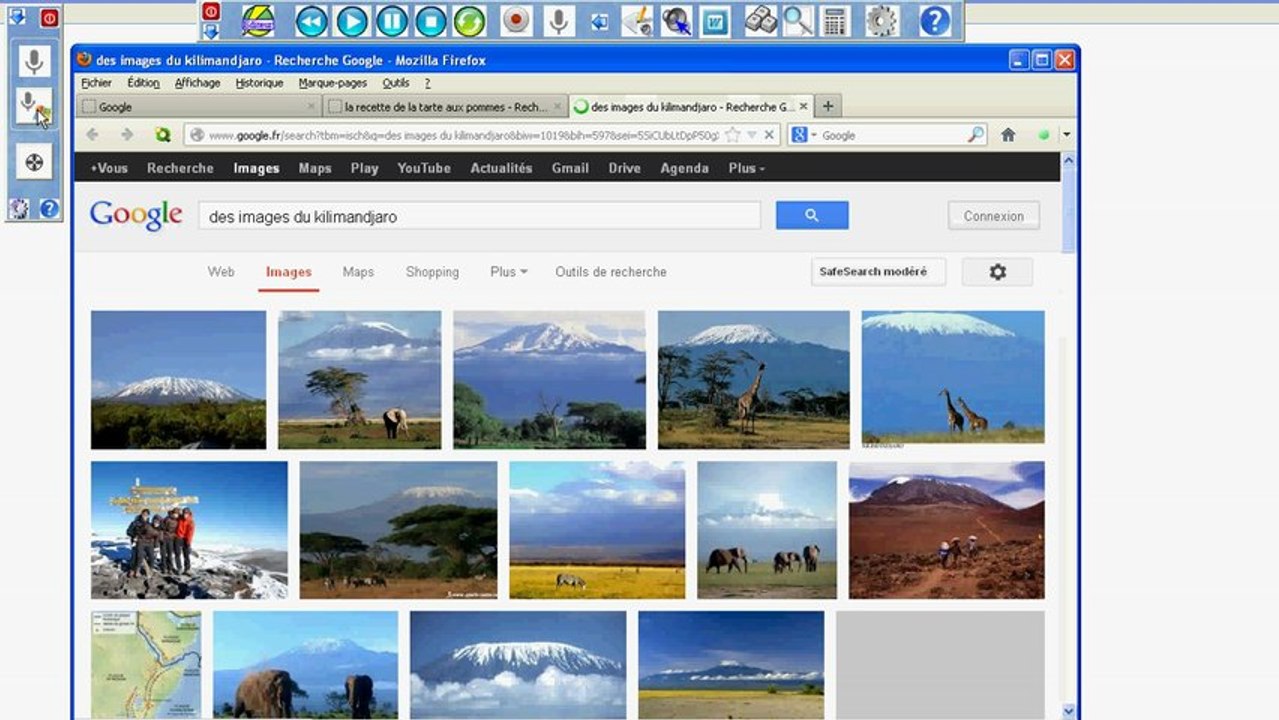Expand Plus menu in black Google bar
Screen dimensions: 1279x720
(747, 168)
